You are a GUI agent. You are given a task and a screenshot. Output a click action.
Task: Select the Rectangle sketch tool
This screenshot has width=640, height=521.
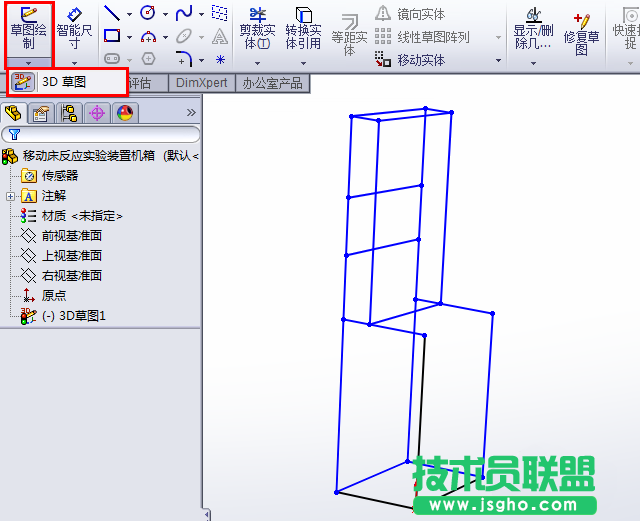click(x=111, y=37)
